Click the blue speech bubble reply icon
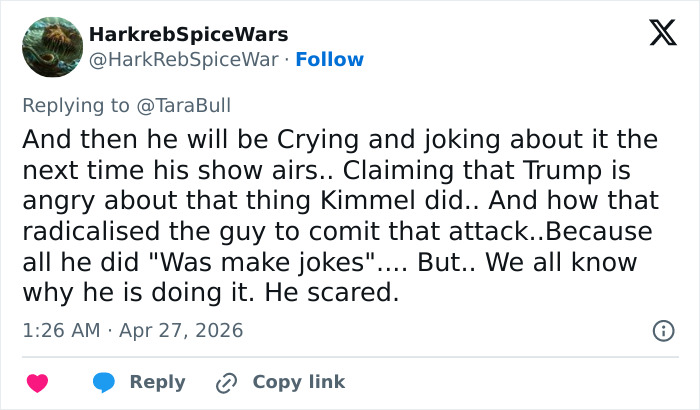The height and width of the screenshot is (410, 700). (x=104, y=383)
